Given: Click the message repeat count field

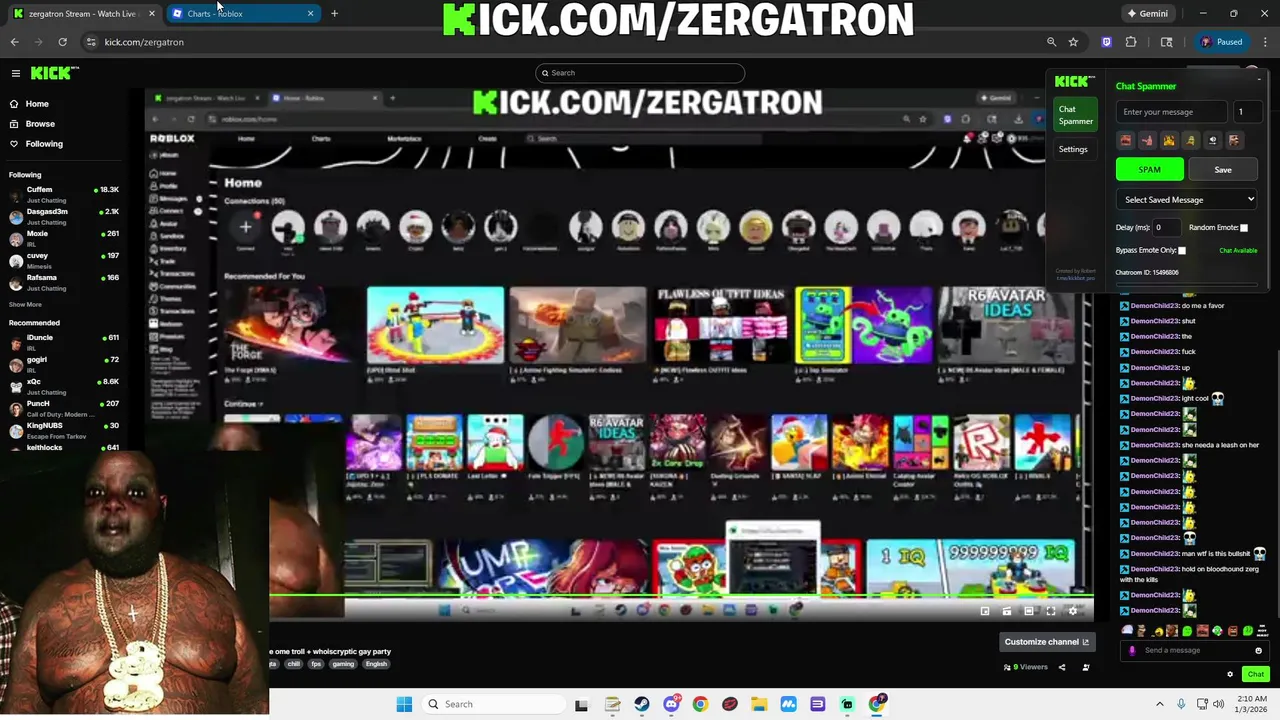Looking at the screenshot, I should click(1246, 112).
